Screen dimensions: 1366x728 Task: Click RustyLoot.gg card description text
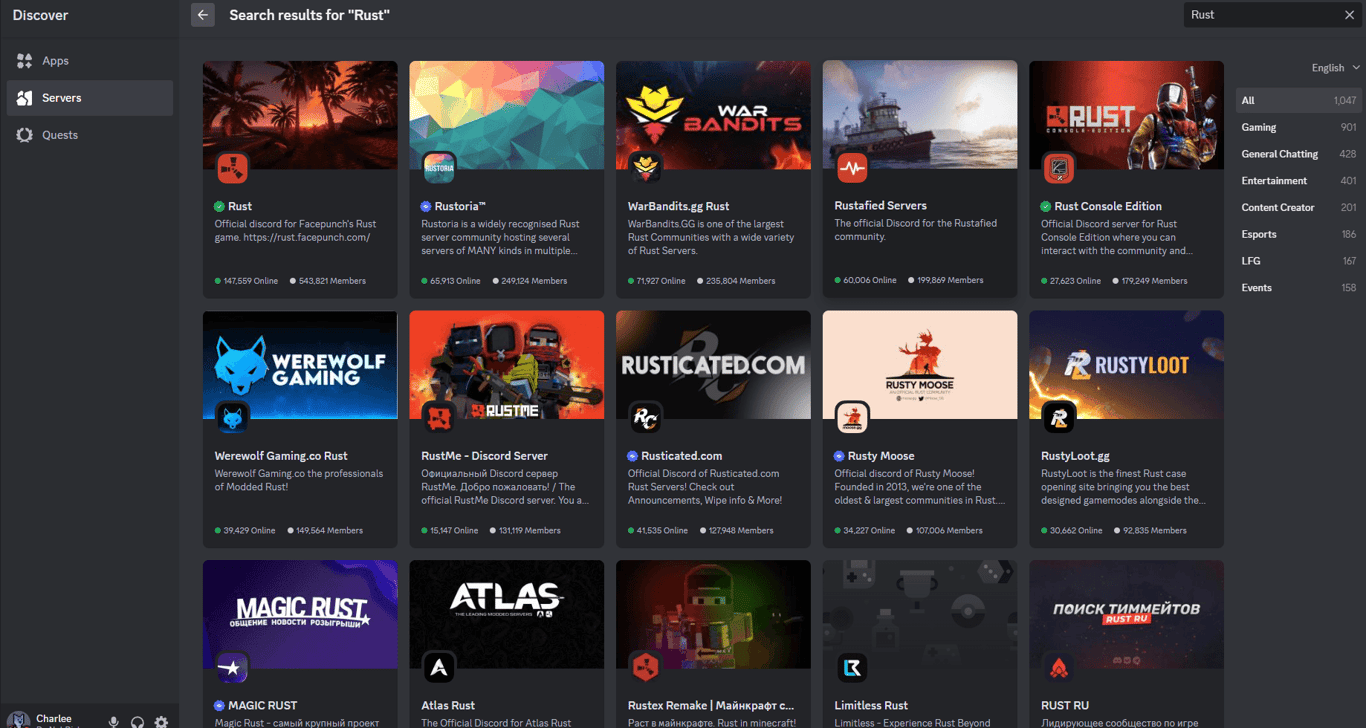pos(1123,487)
